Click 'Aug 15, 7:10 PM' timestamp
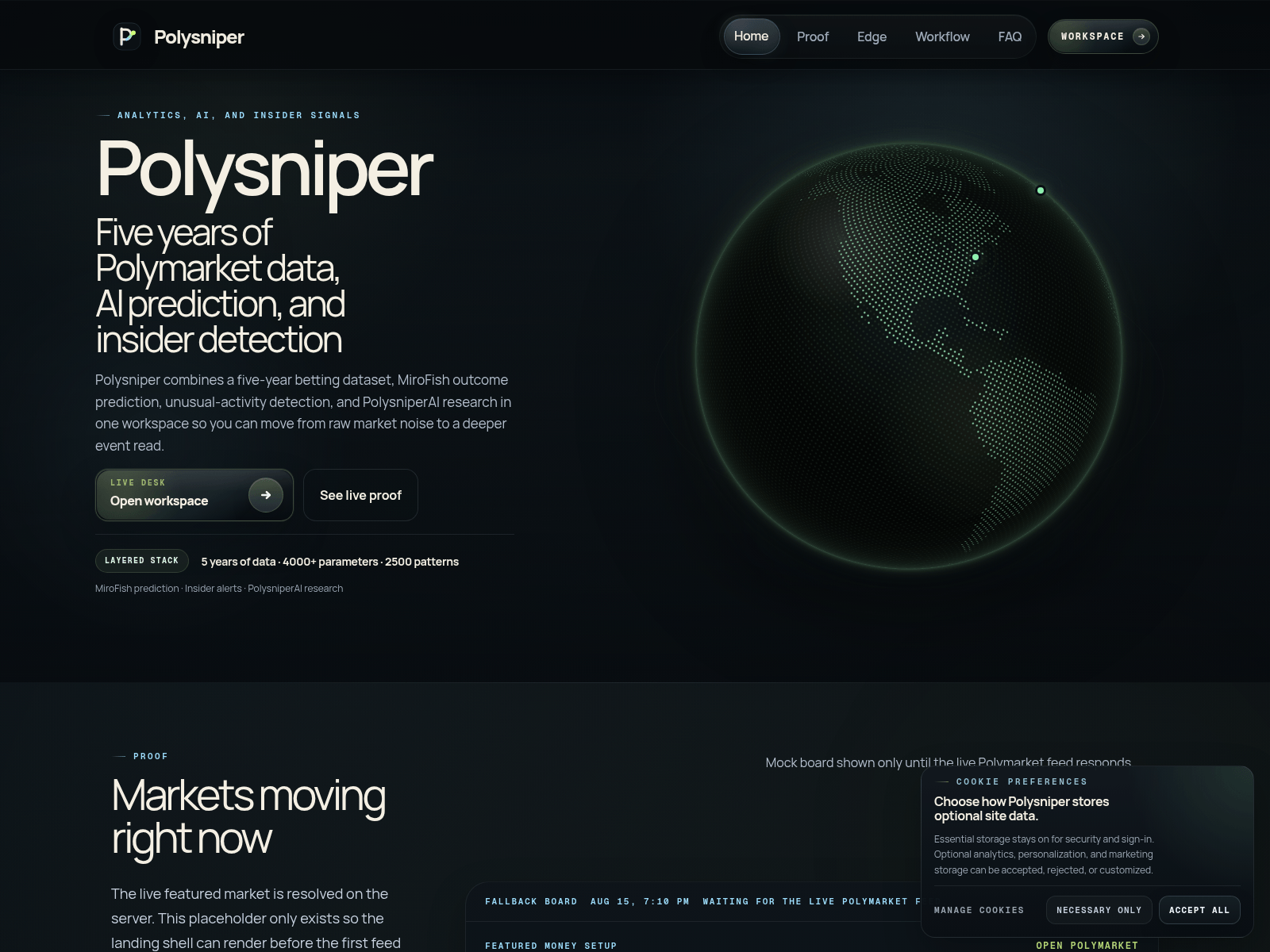 tap(640, 901)
